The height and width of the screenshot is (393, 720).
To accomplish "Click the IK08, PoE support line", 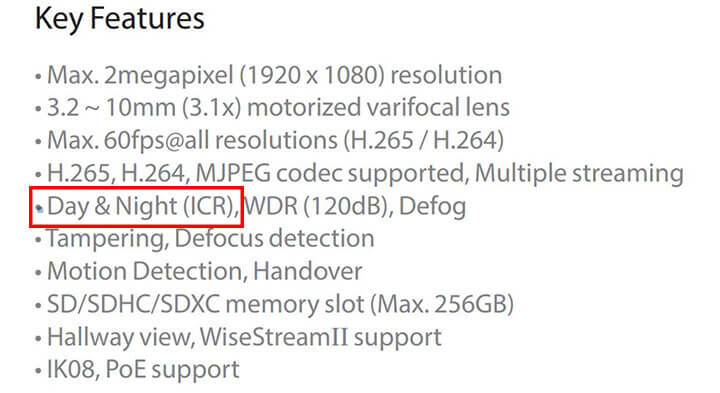I will 143,370.
